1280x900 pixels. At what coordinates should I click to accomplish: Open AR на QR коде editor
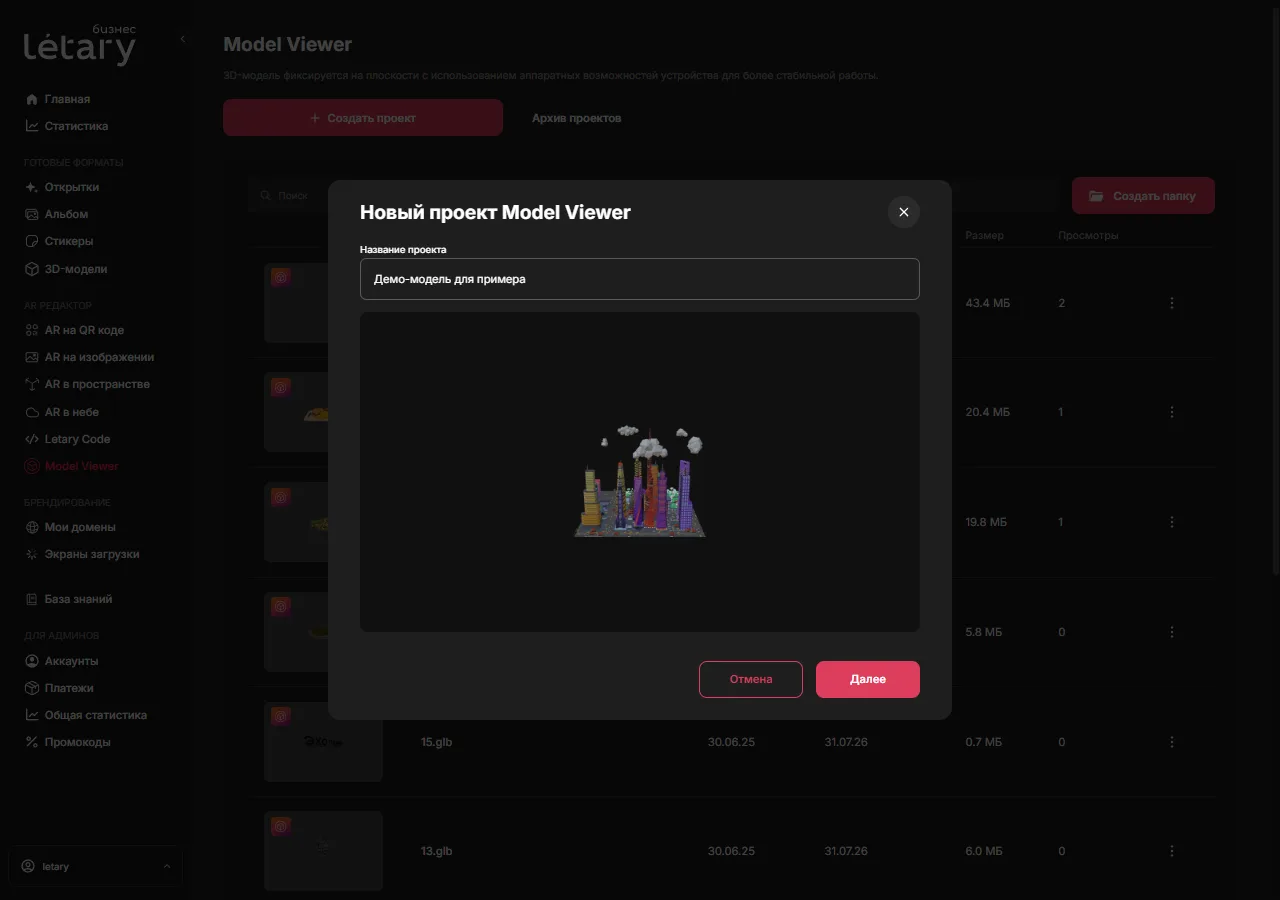click(x=84, y=330)
